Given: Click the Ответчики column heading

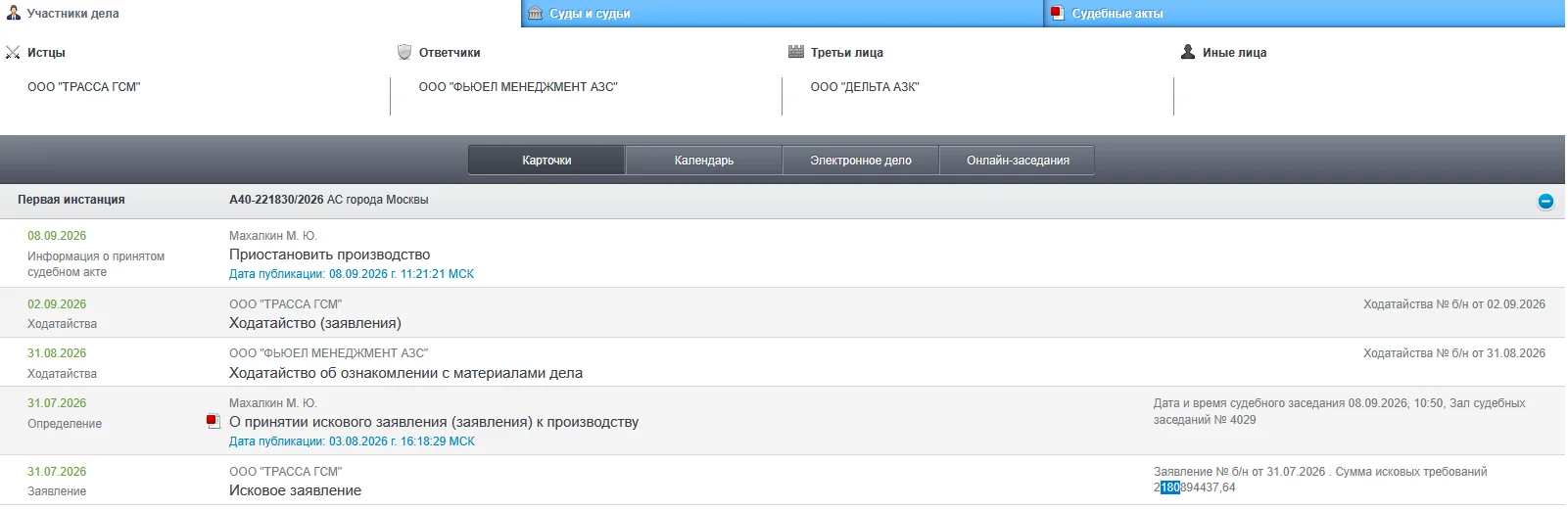Looking at the screenshot, I should pyautogui.click(x=450, y=53).
